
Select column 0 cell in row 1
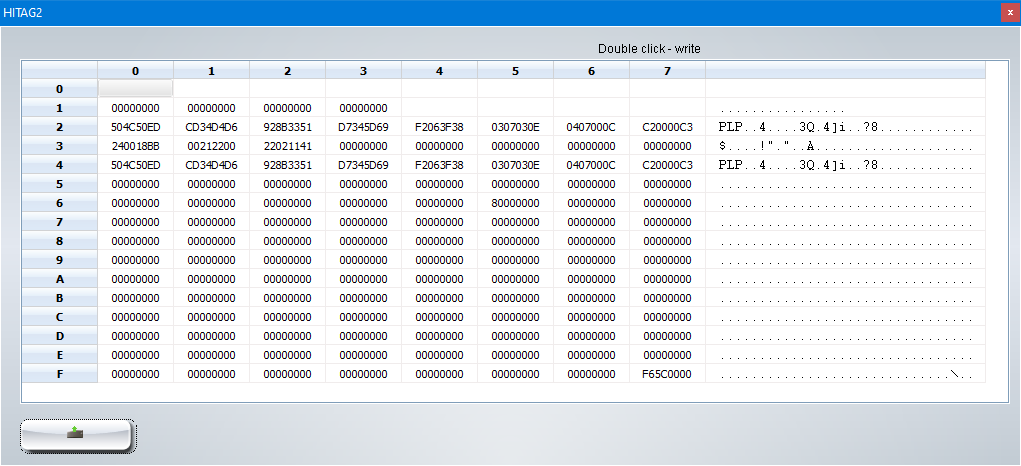(135, 108)
